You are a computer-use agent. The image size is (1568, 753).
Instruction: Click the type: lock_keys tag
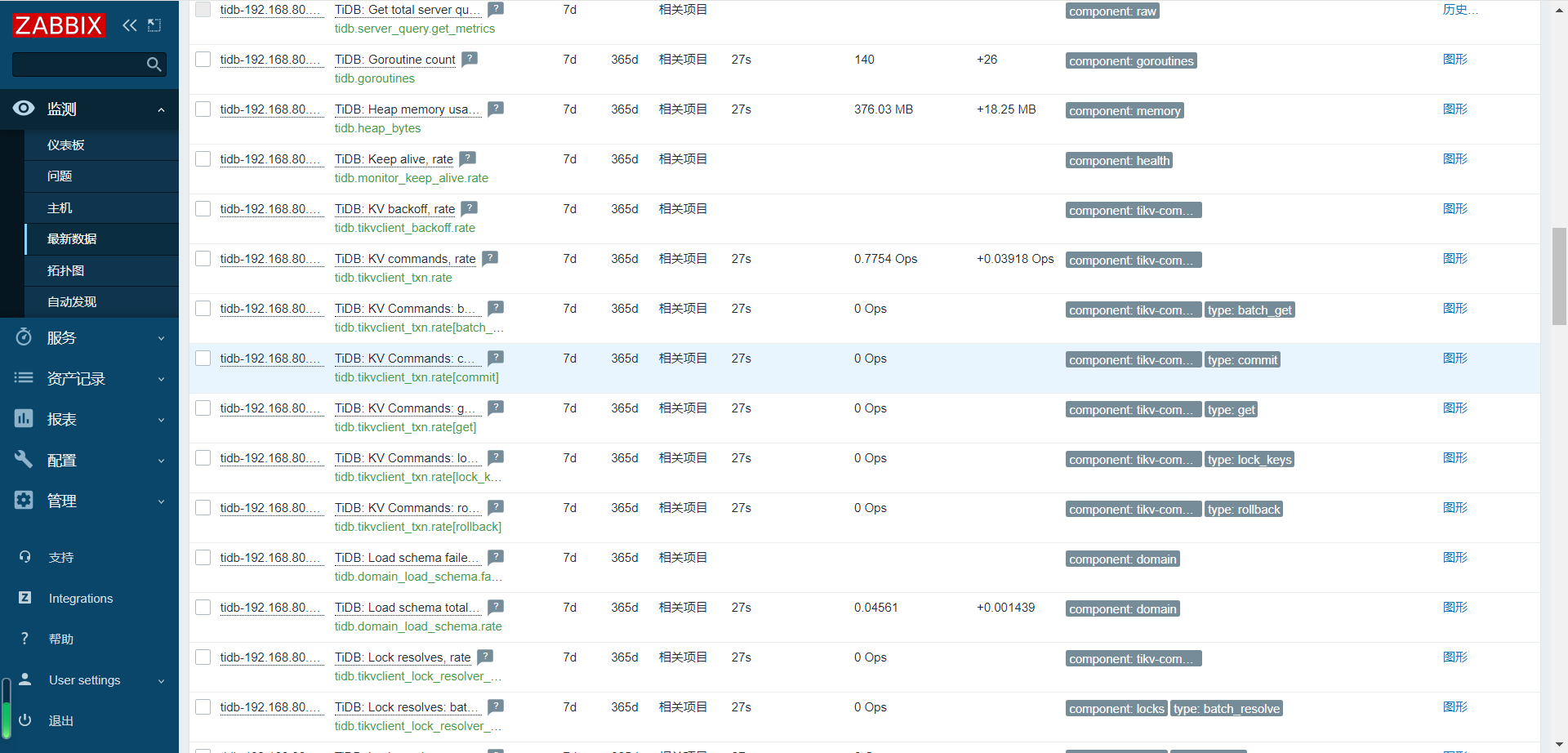tap(1249, 460)
